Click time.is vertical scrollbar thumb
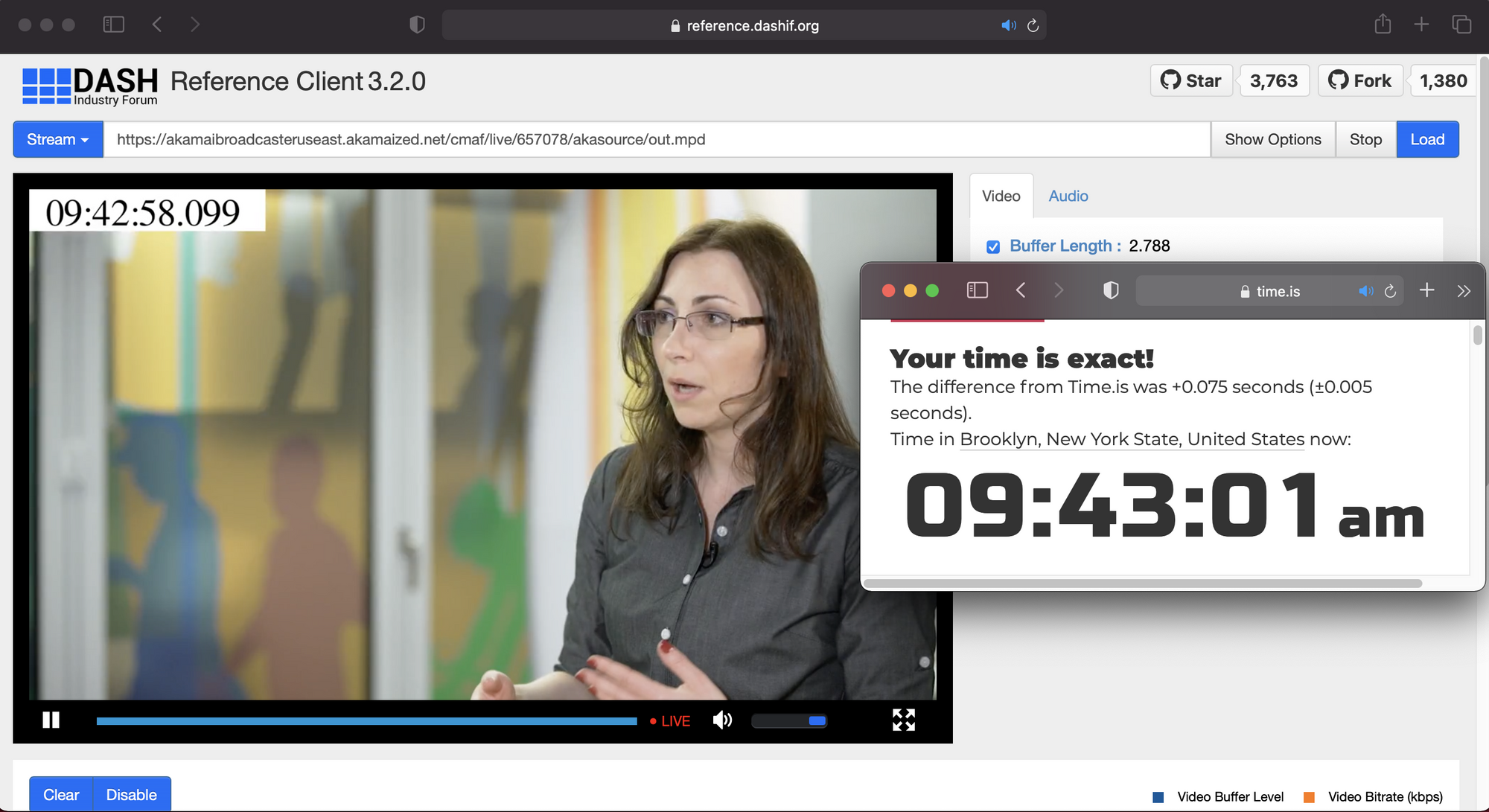 click(1477, 334)
